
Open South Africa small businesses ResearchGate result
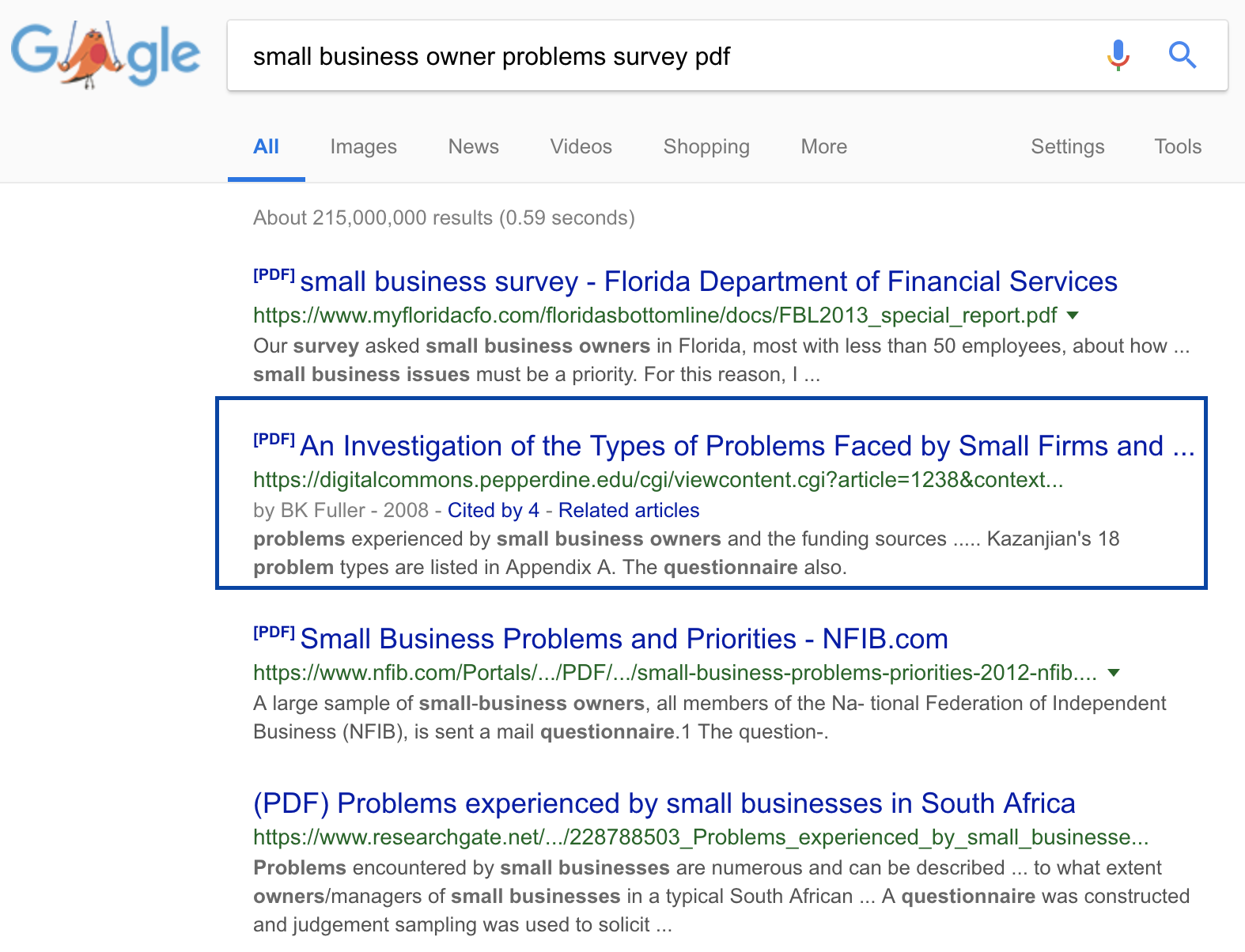664,803
